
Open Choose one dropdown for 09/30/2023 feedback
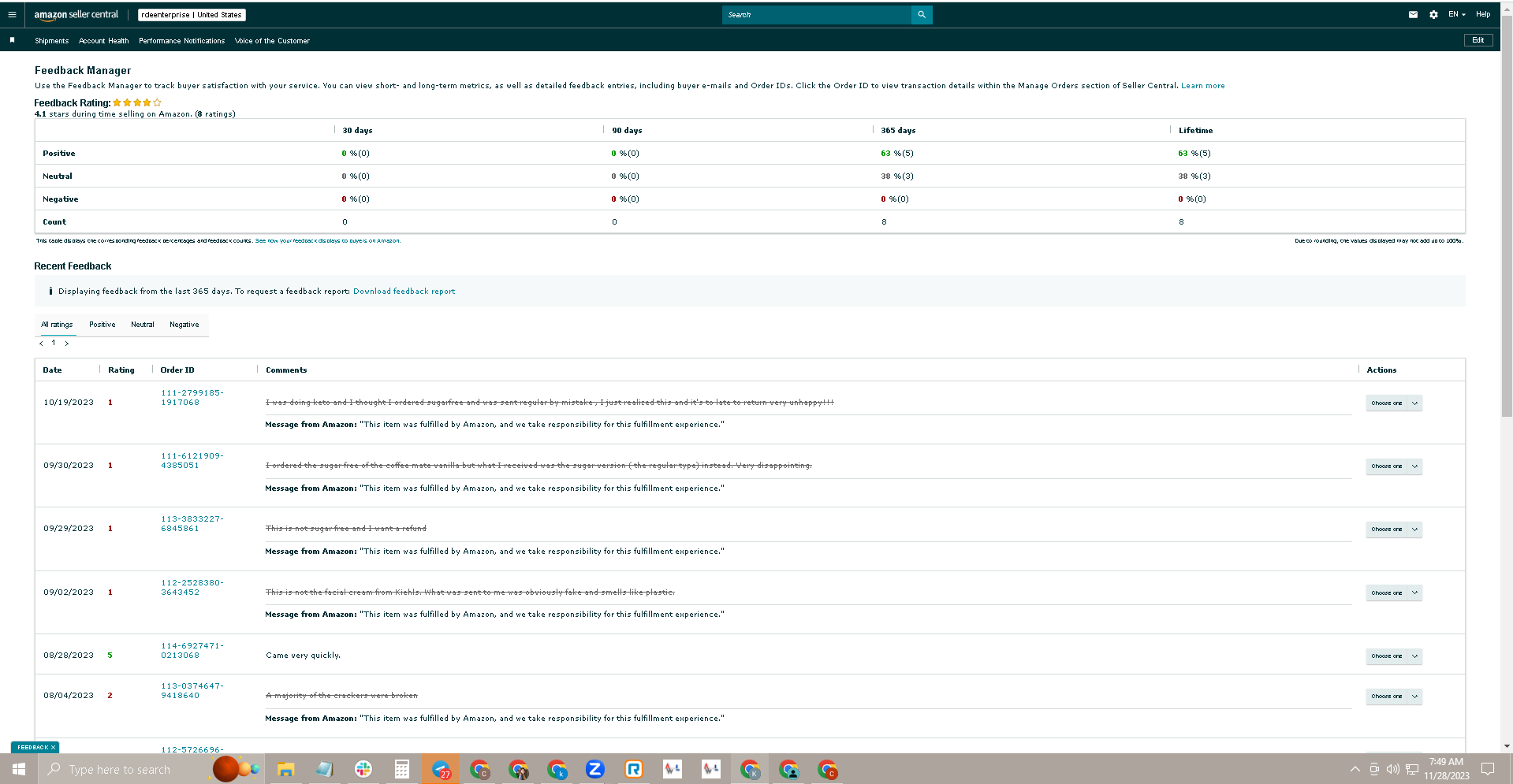[x=1394, y=466]
